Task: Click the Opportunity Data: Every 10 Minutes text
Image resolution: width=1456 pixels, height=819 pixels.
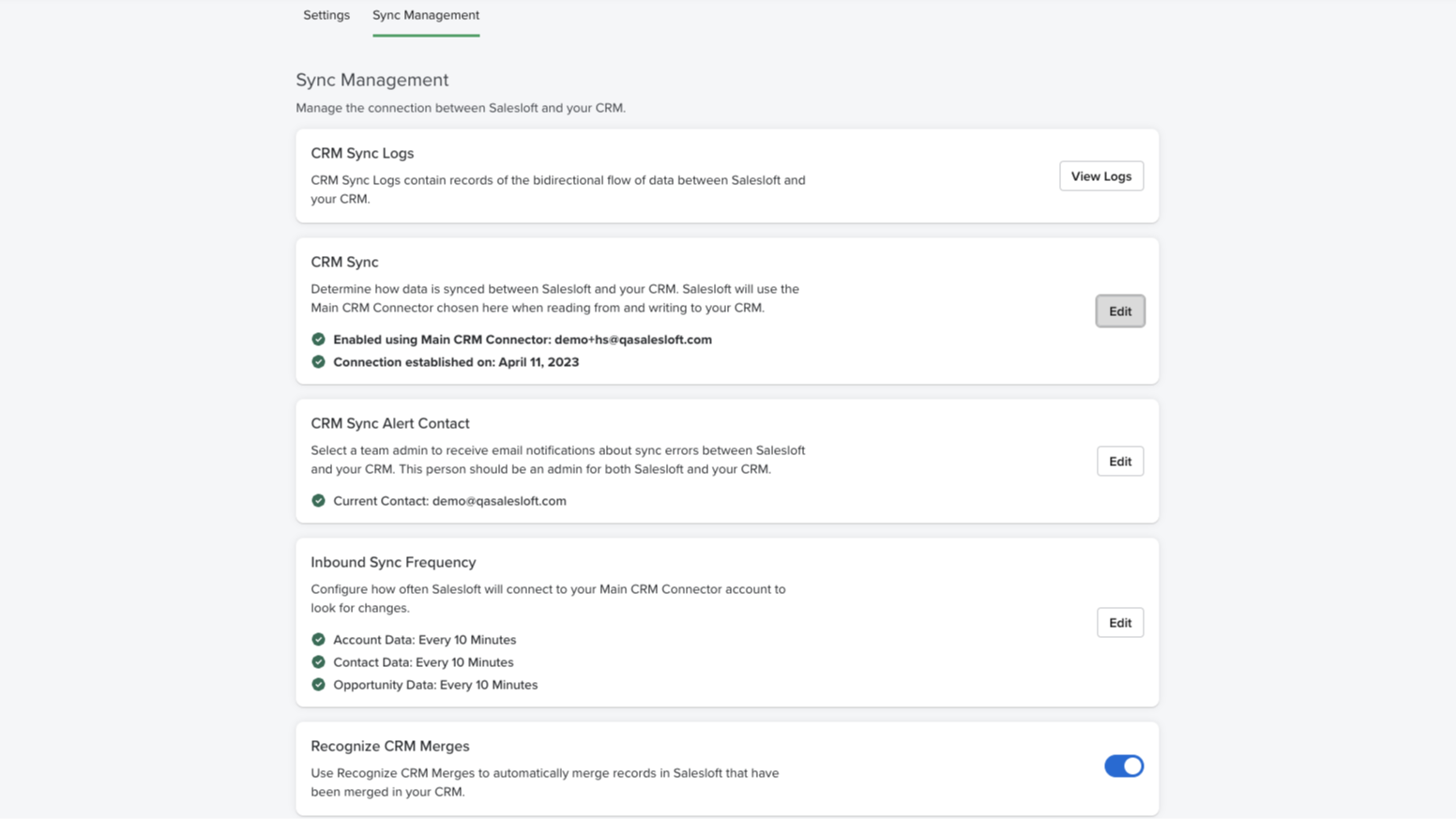Action: (x=435, y=685)
